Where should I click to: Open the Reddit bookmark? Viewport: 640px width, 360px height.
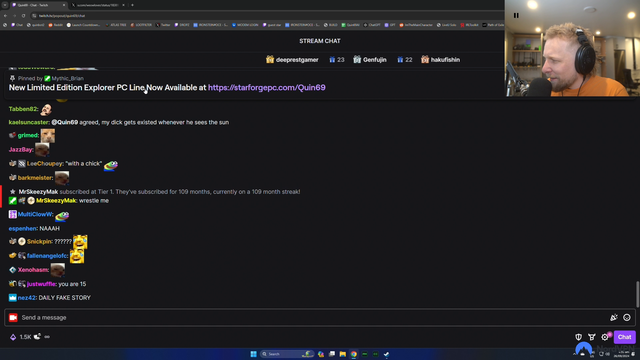[x=56, y=25]
